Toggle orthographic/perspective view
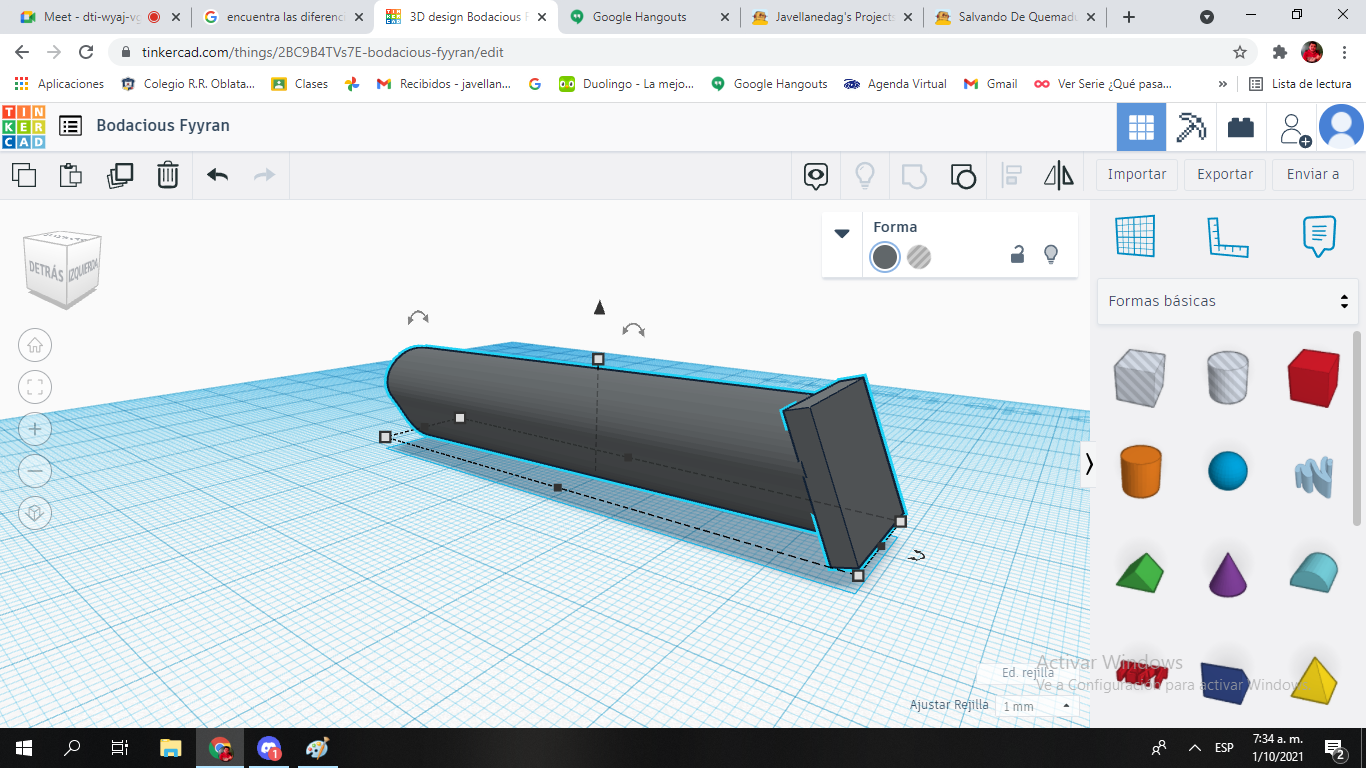 point(35,513)
